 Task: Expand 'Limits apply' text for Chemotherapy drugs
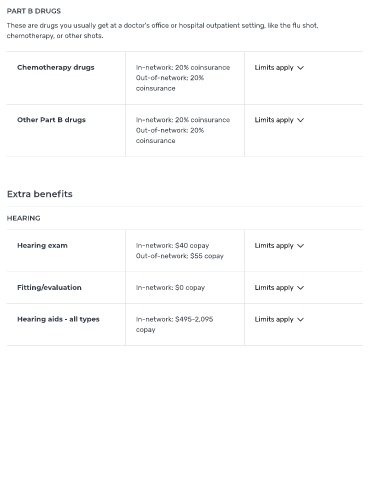point(274,68)
